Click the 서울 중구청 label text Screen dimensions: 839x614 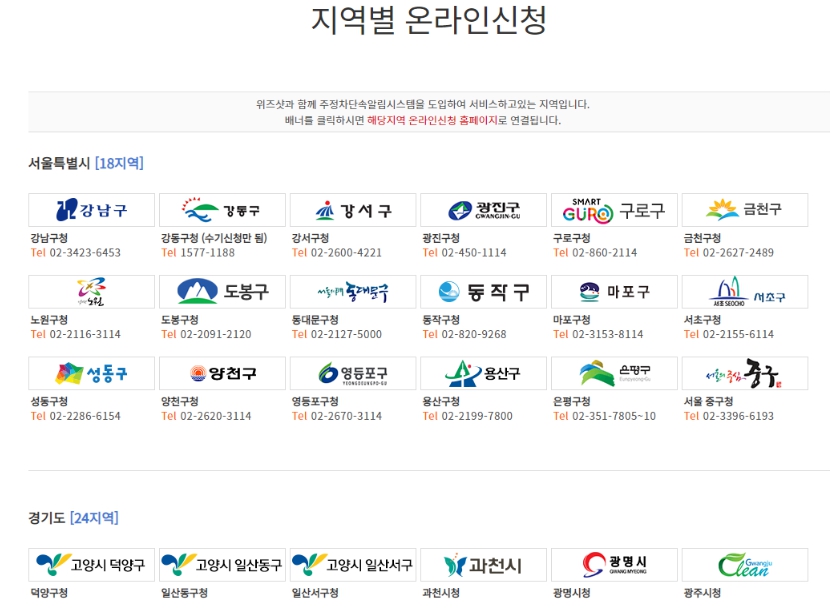point(708,401)
